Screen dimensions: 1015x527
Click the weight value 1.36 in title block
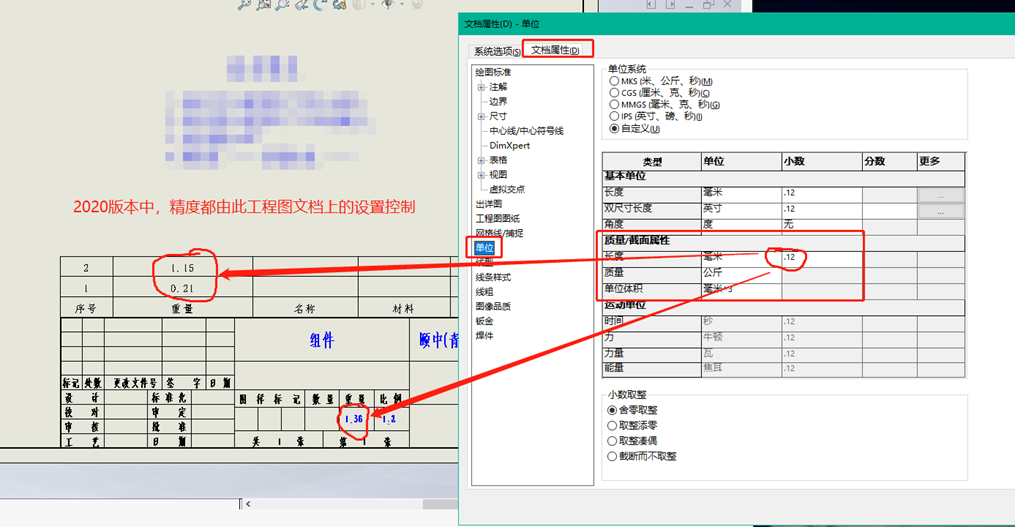click(x=352, y=418)
